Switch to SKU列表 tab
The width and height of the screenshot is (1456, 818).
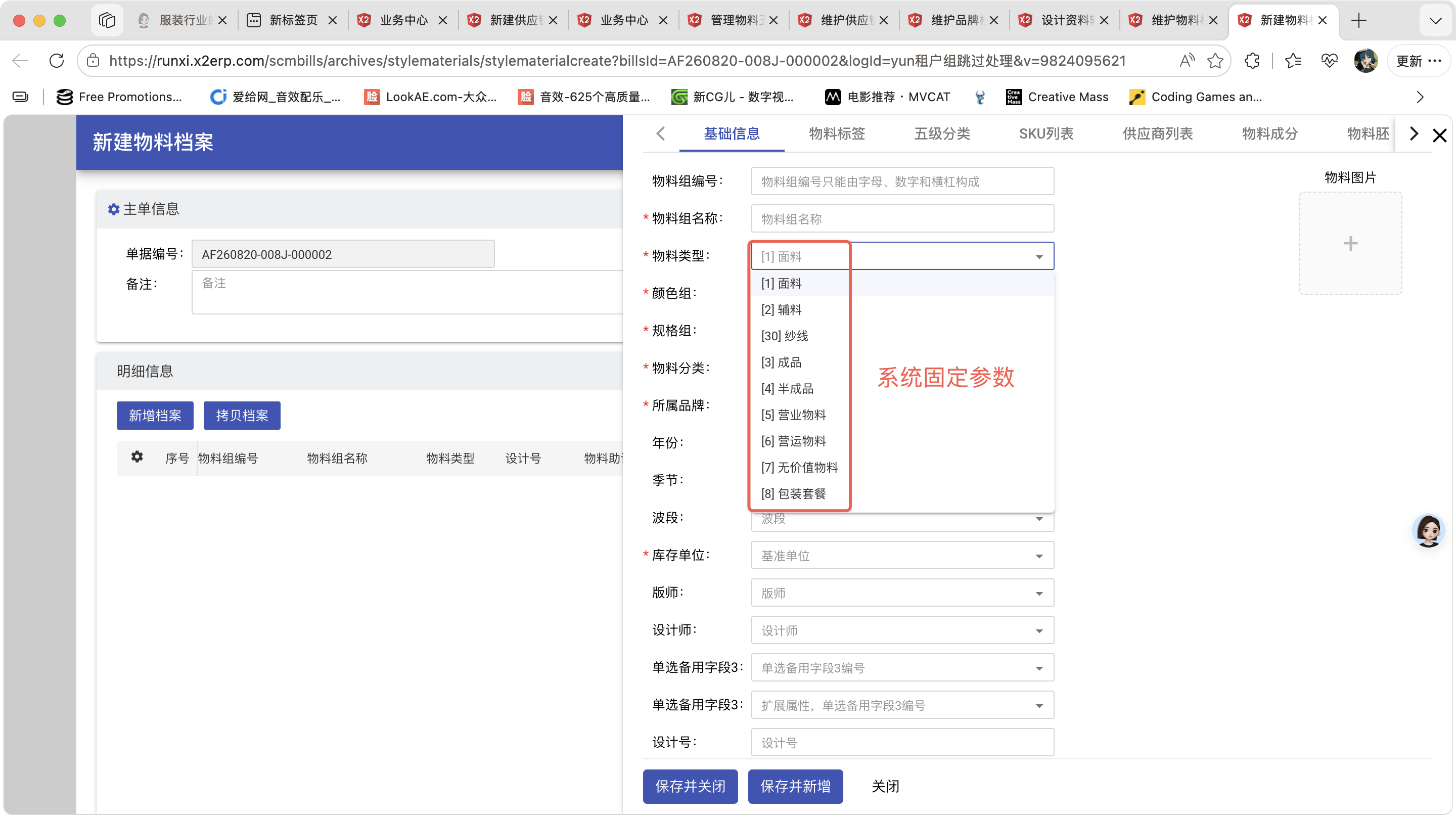1045,133
